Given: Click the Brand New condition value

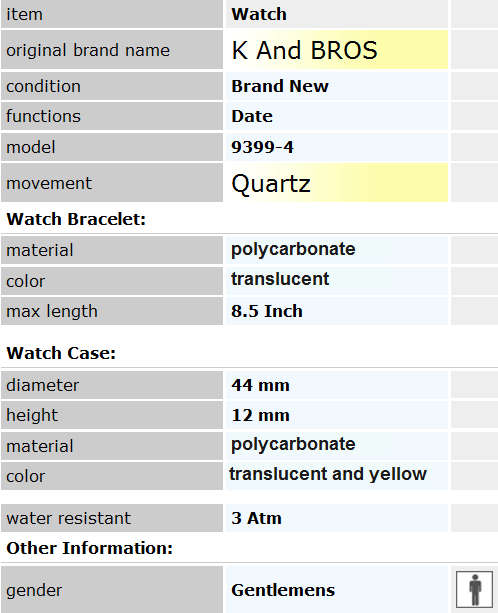Looking at the screenshot, I should pyautogui.click(x=280, y=86).
